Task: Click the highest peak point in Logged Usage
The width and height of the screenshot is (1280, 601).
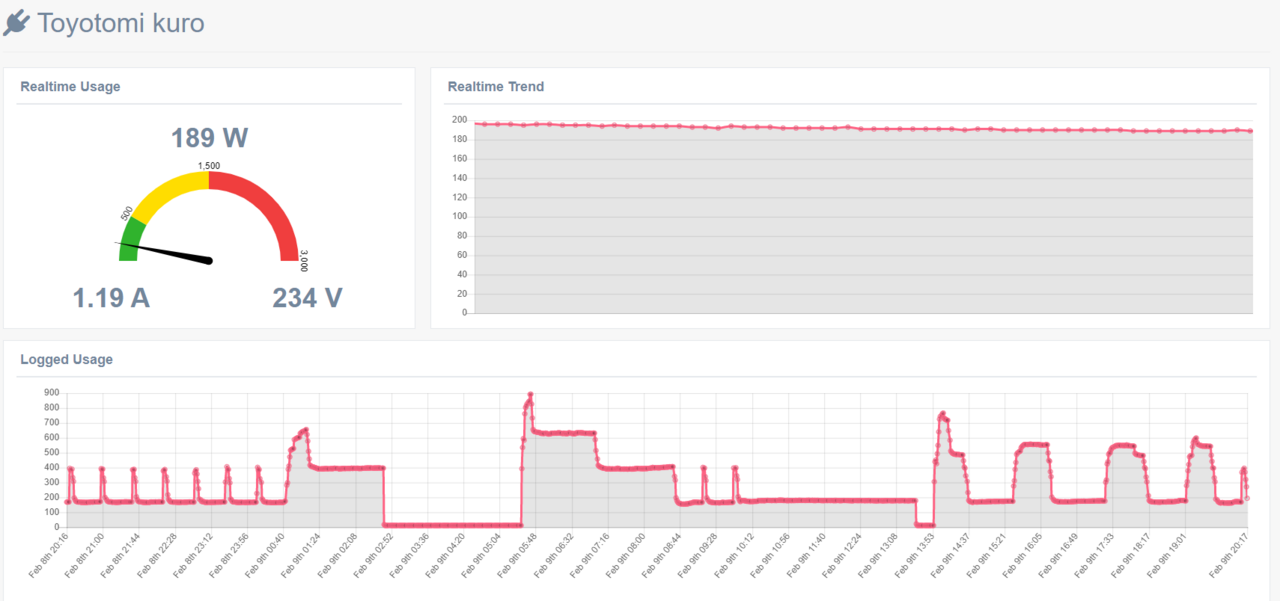Action: (530, 395)
